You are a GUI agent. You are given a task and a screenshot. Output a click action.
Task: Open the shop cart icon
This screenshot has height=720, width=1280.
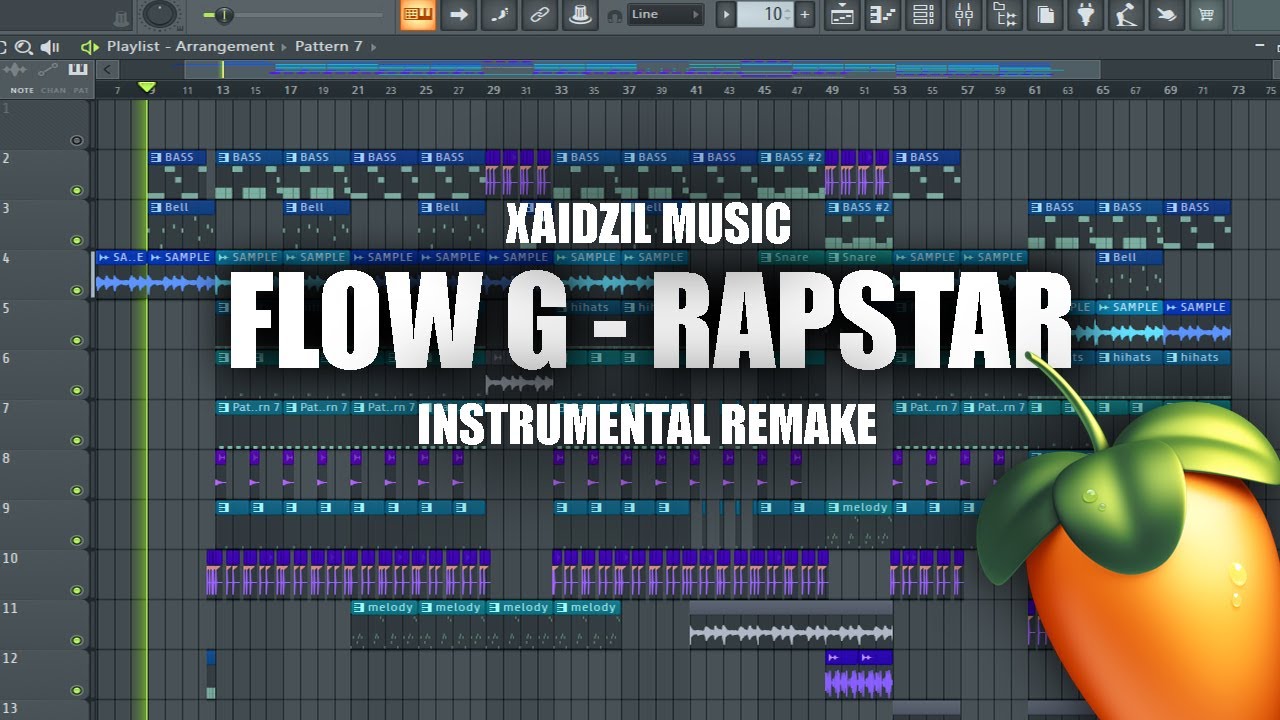pyautogui.click(x=1207, y=14)
